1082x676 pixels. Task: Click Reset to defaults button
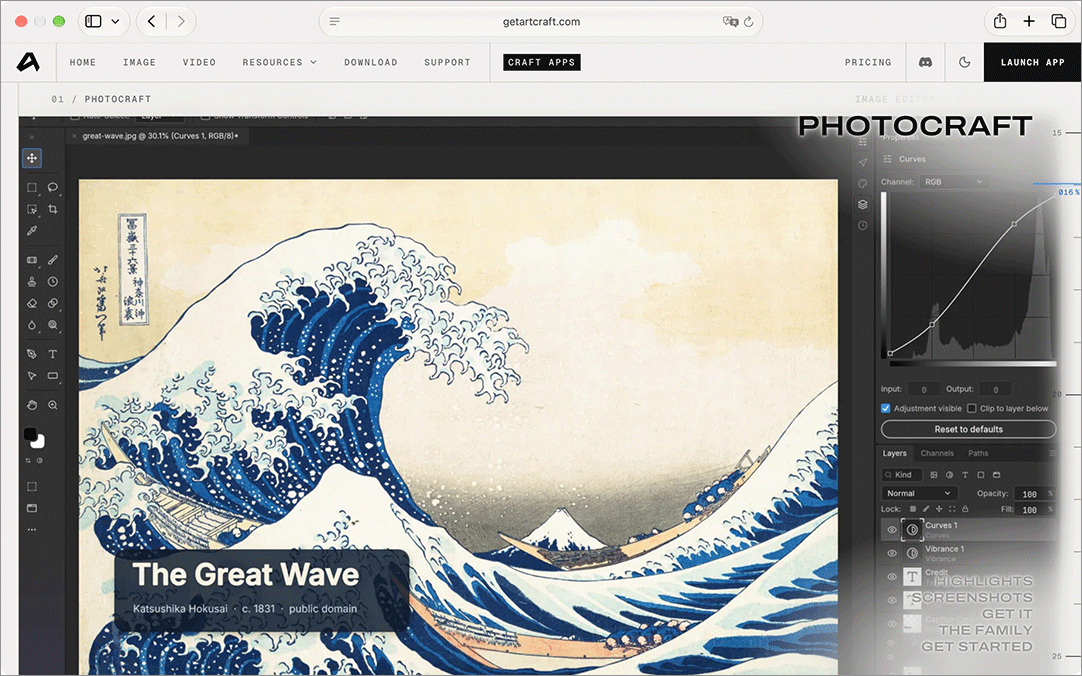(x=969, y=429)
